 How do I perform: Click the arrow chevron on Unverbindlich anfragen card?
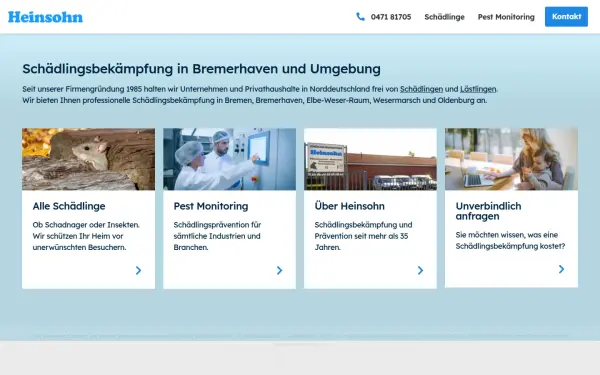(x=561, y=269)
